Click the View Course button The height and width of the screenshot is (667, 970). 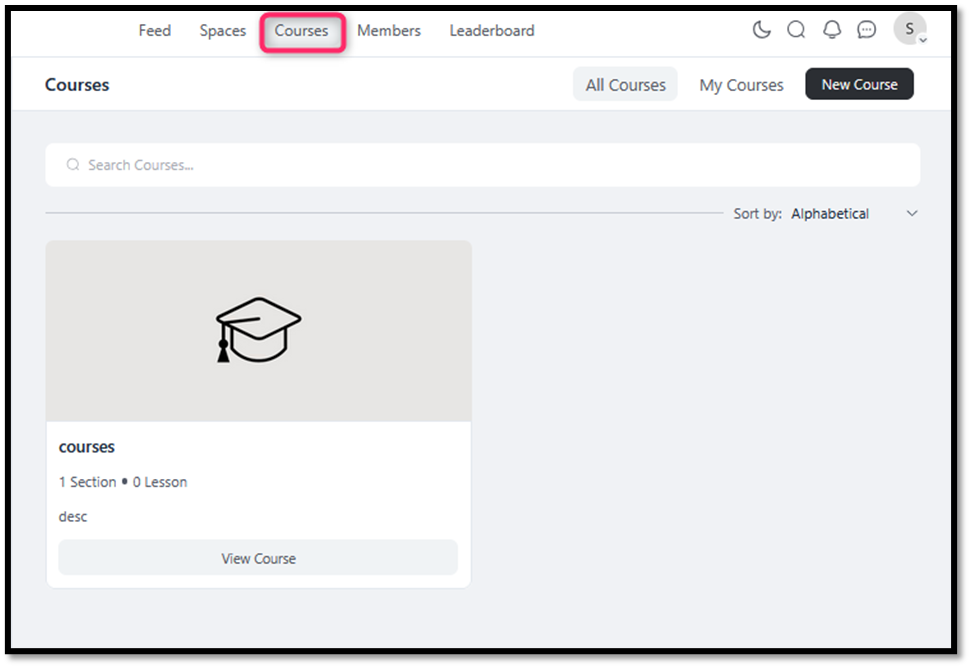coord(258,558)
